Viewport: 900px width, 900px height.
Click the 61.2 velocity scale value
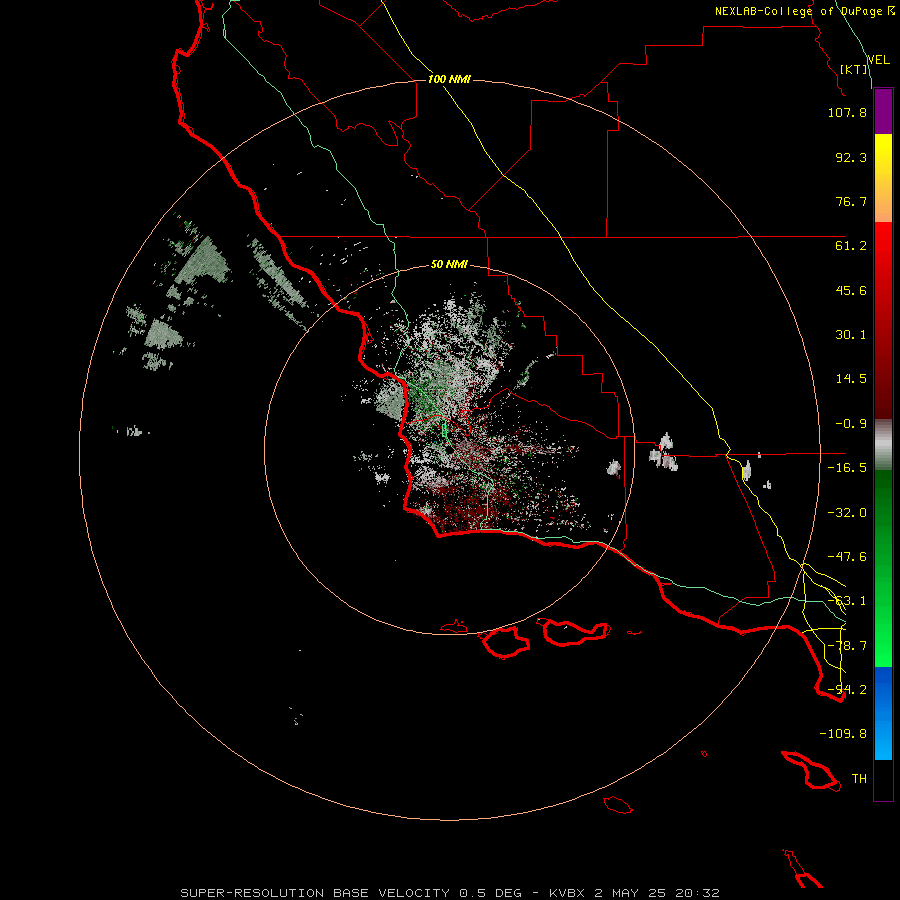point(851,246)
